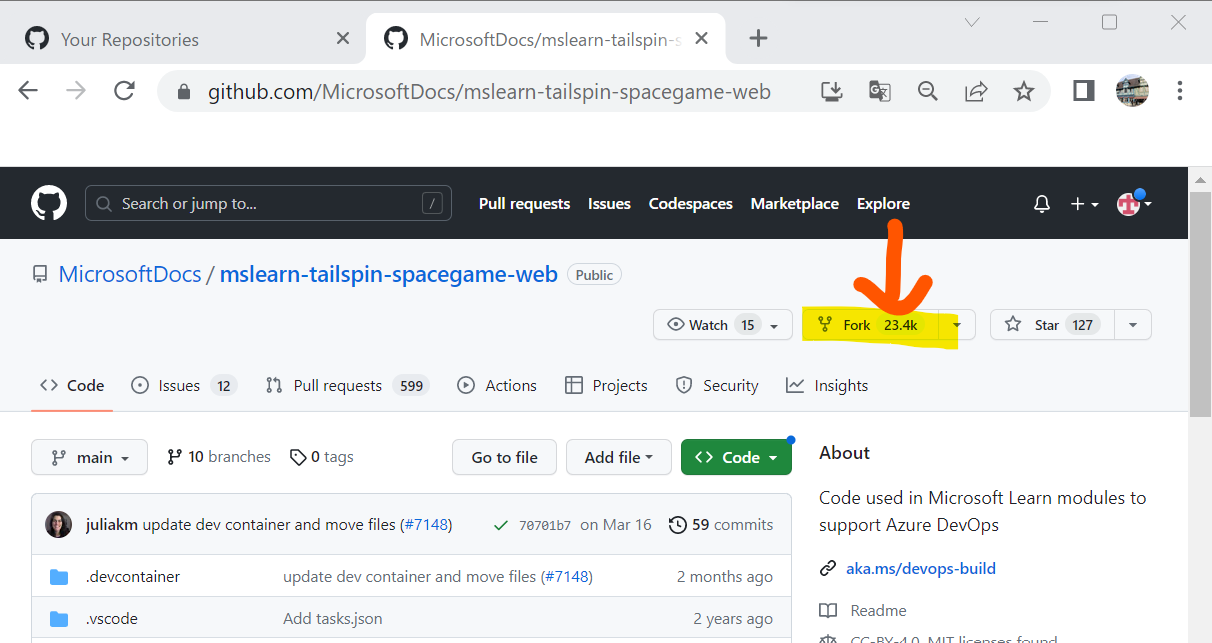Viewport: 1212px width, 643px height.
Task: Switch to the repository Issues tab
Action: (x=184, y=386)
